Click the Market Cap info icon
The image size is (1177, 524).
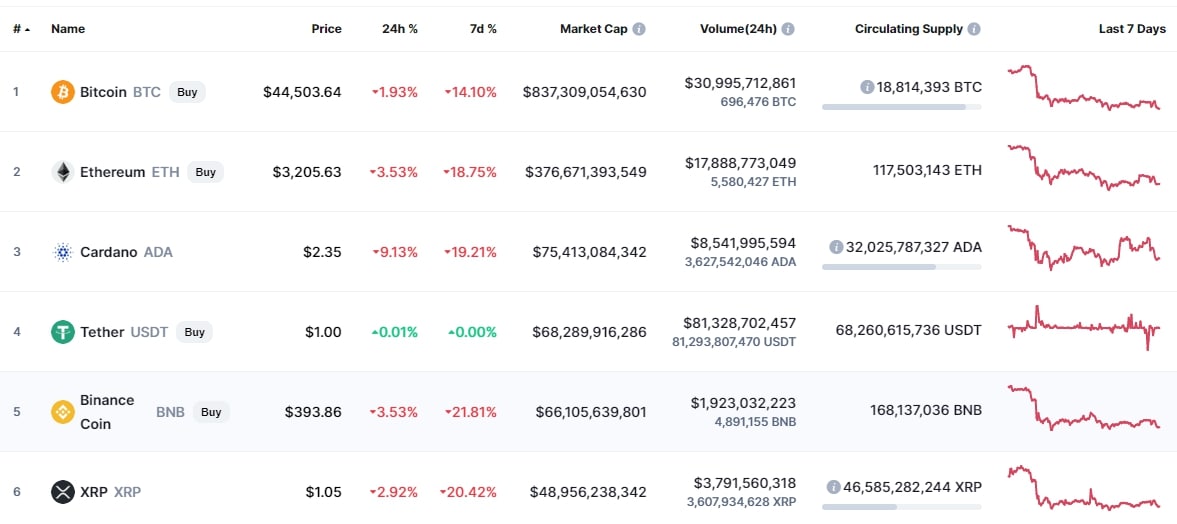coord(639,29)
